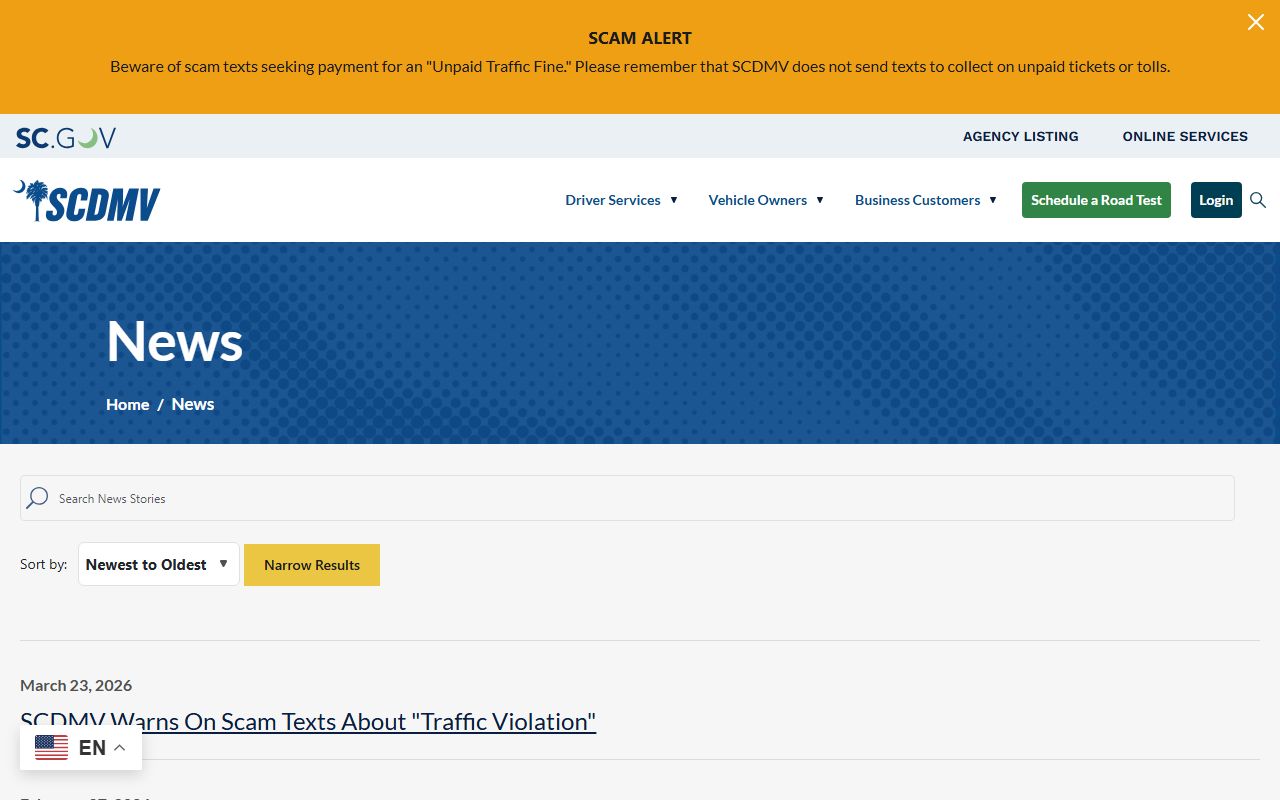1280x800 pixels.
Task: Click the March 23, 2026 date text
Action: (x=76, y=685)
